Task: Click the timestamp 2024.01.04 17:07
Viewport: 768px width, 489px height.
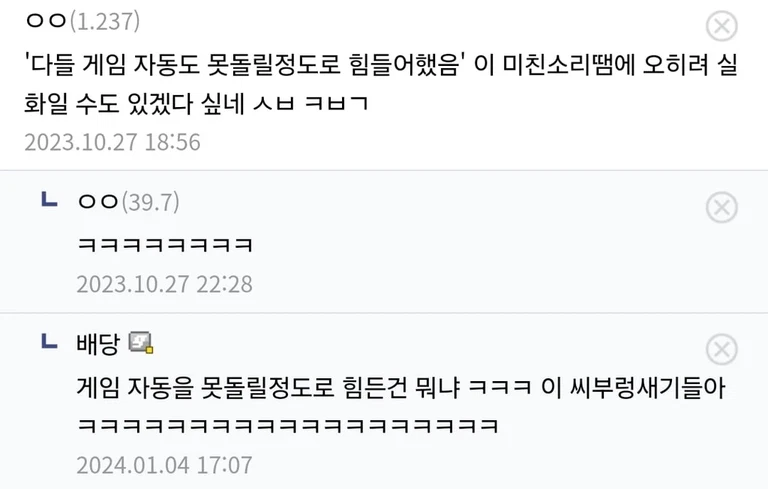Action: point(165,465)
